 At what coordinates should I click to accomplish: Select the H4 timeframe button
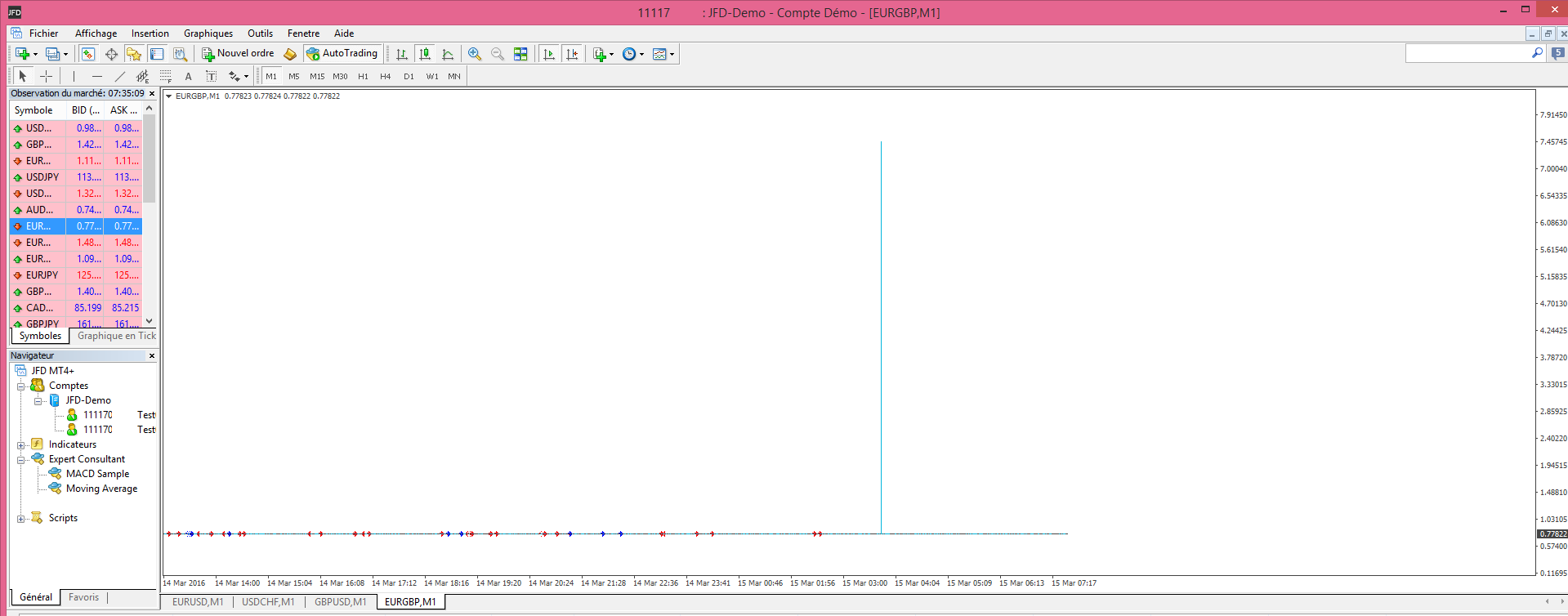[x=385, y=76]
